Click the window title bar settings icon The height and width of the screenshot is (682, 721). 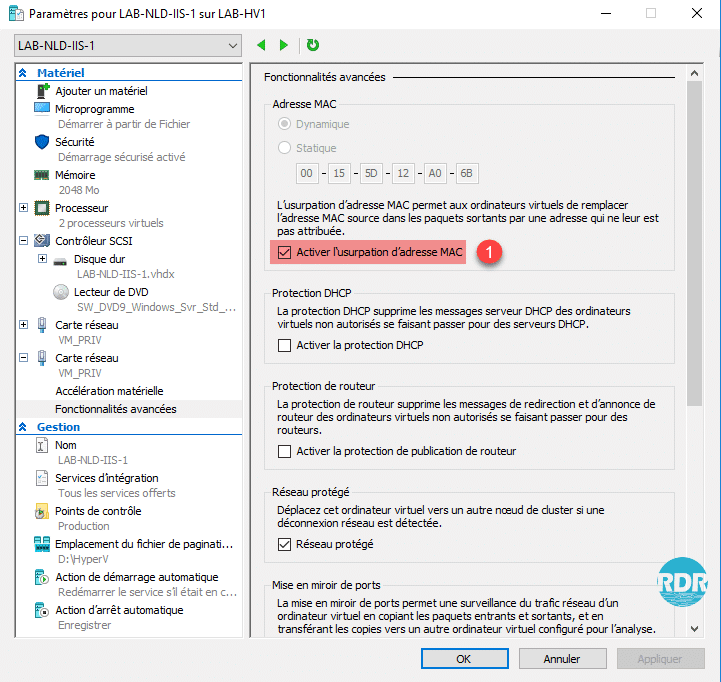coord(16,13)
